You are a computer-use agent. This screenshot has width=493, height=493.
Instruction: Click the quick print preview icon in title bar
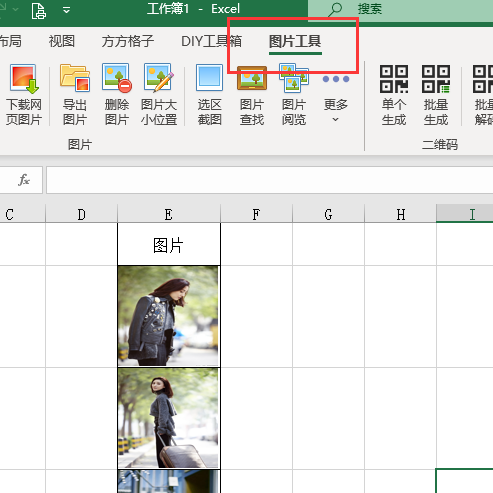pos(39,10)
